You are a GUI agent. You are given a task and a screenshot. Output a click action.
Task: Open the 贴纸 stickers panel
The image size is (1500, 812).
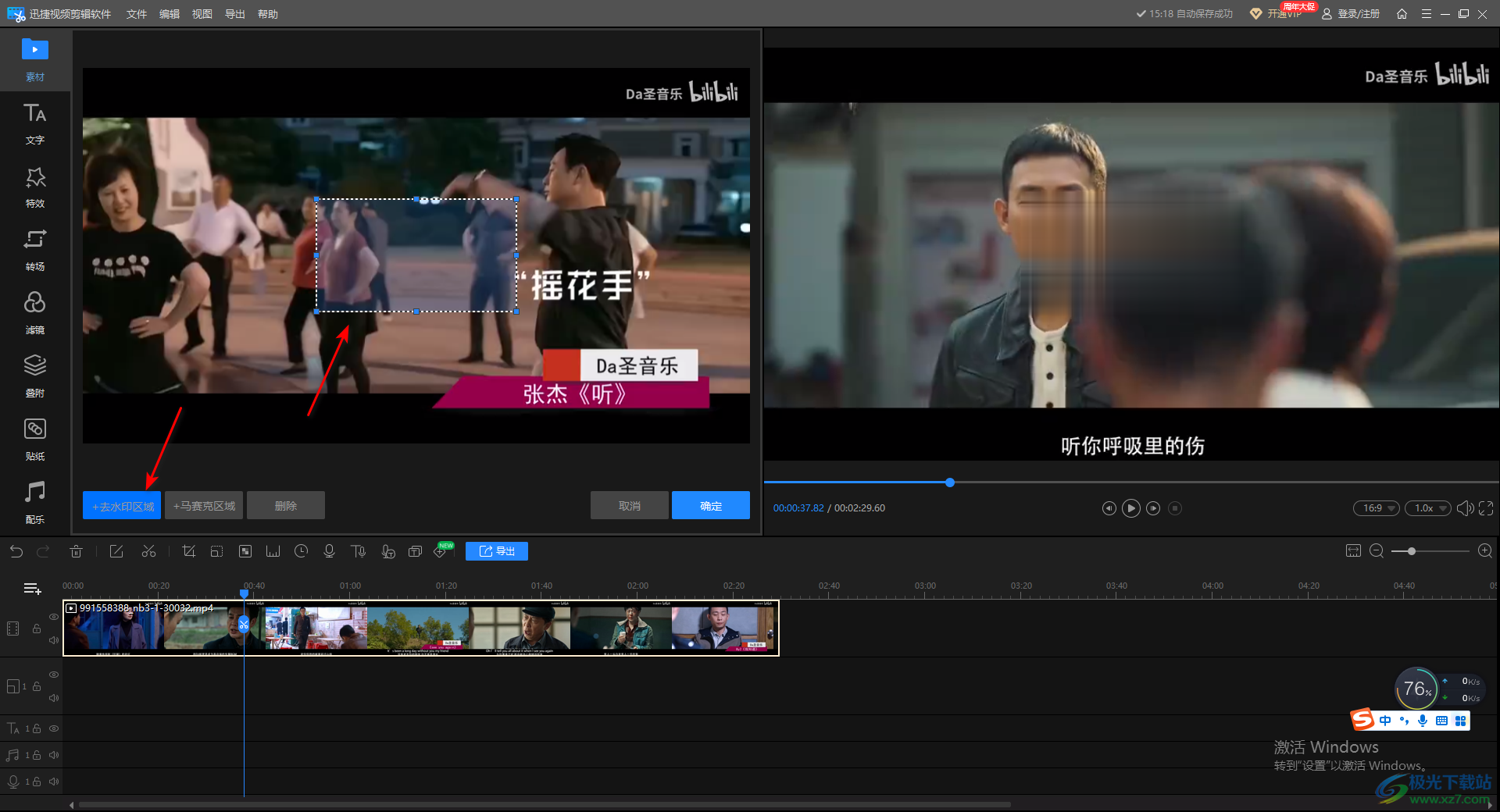[x=34, y=440]
